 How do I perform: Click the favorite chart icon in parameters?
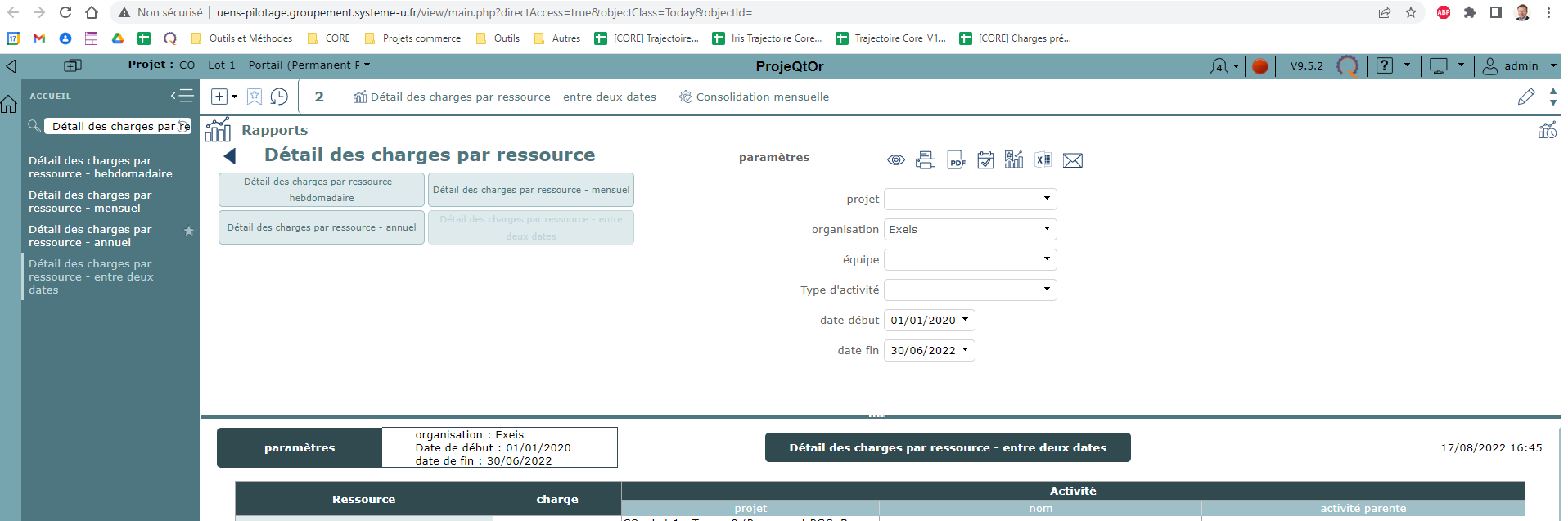coord(1014,159)
